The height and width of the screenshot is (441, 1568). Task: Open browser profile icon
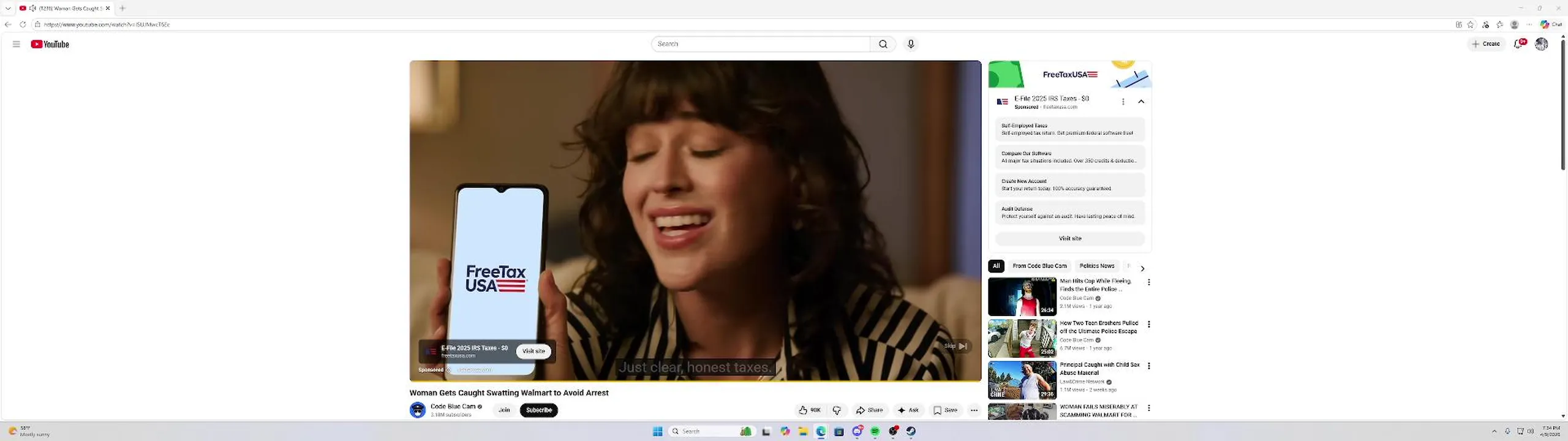(x=1514, y=24)
